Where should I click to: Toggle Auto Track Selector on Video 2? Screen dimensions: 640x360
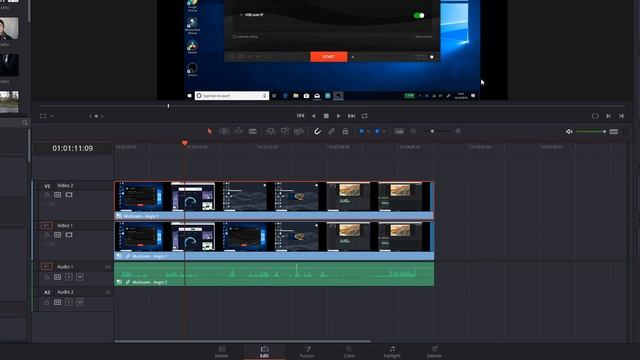(58, 195)
